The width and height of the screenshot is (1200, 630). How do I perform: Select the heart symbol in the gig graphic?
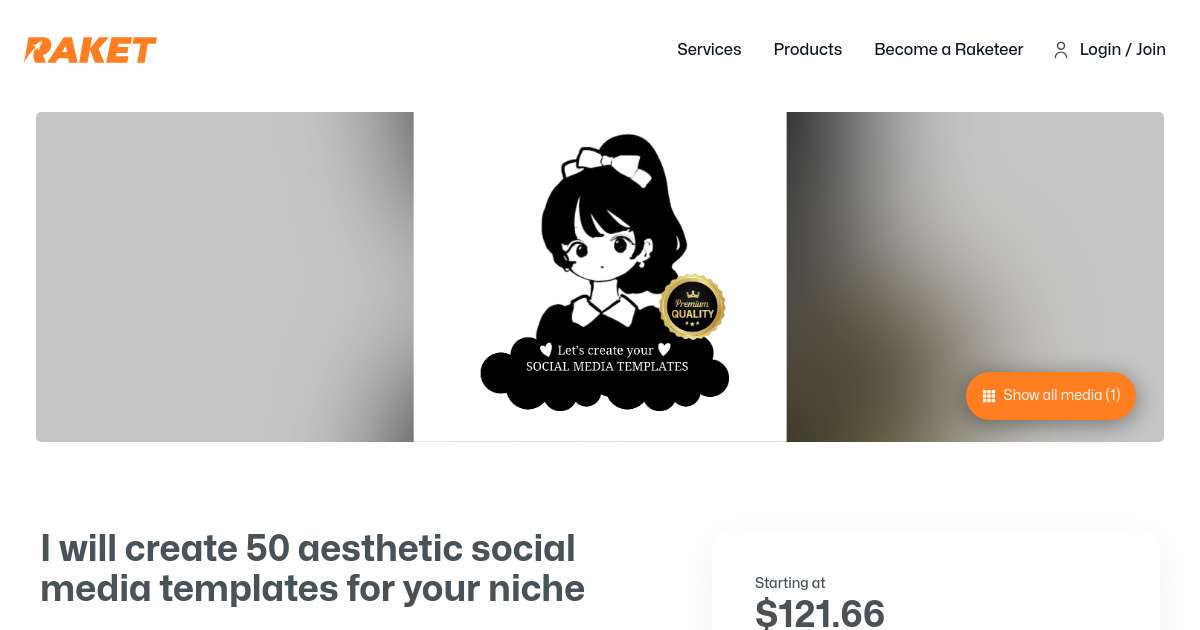coord(546,350)
